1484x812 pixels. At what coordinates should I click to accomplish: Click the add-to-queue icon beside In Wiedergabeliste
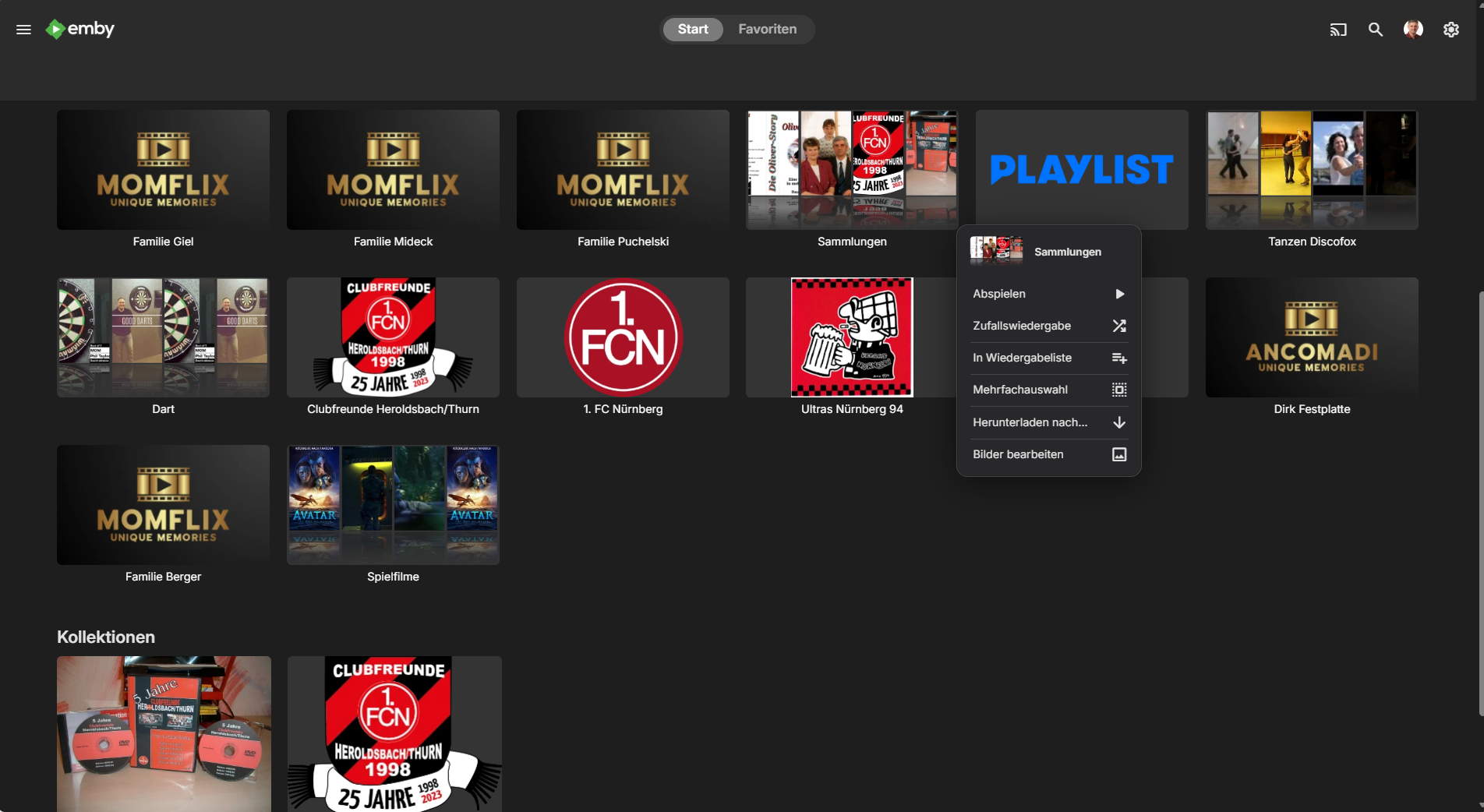pyautogui.click(x=1119, y=358)
